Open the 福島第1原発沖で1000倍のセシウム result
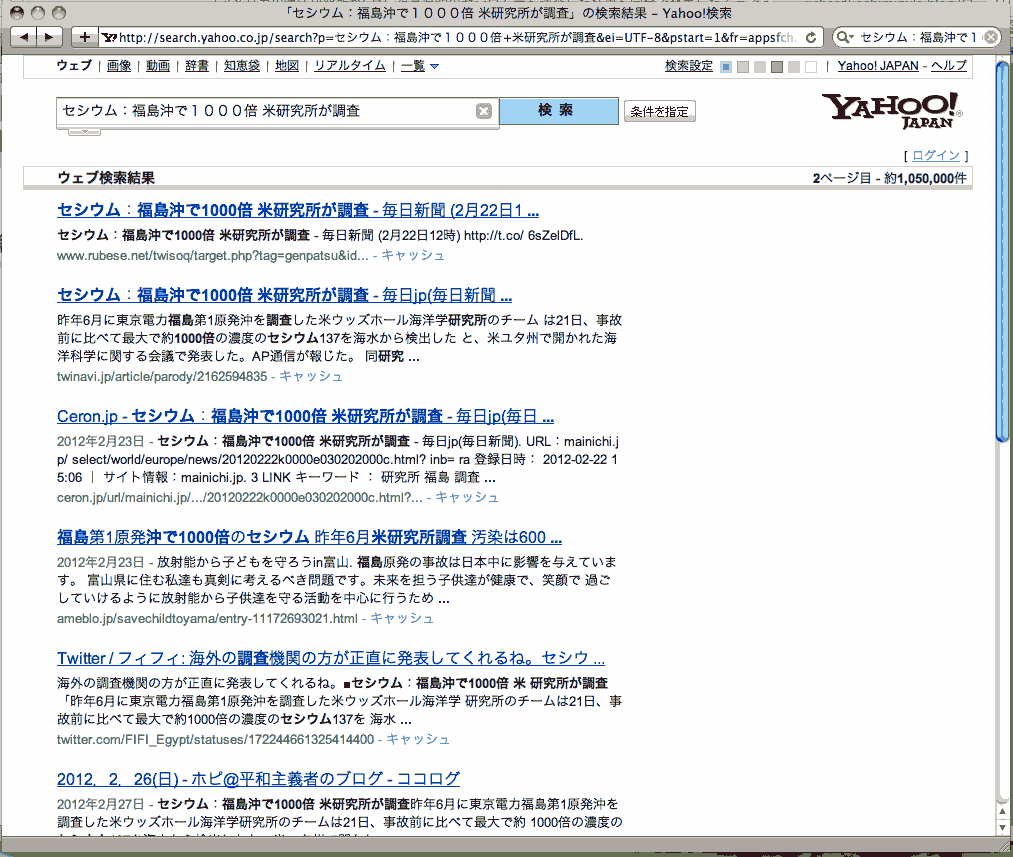The width and height of the screenshot is (1013, 857). 309,537
